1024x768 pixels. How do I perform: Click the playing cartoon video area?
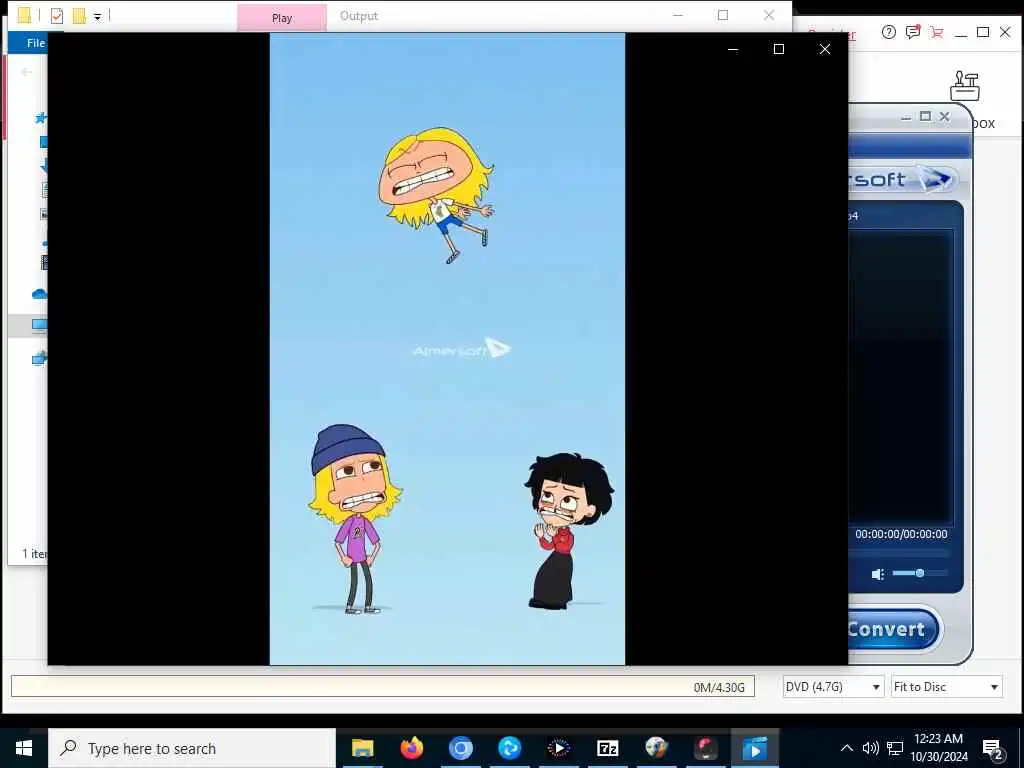click(x=447, y=349)
